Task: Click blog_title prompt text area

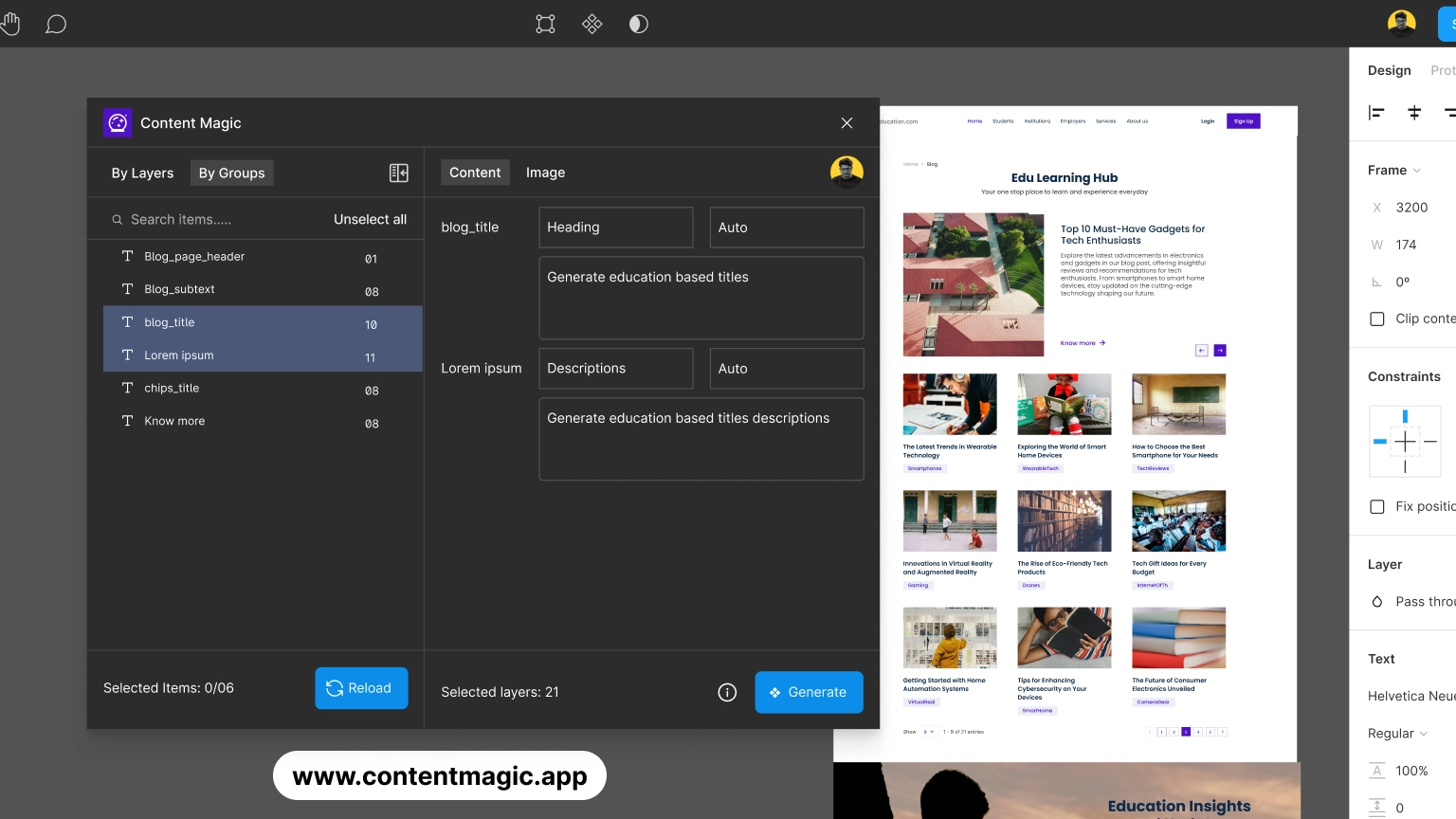Action: tap(701, 298)
